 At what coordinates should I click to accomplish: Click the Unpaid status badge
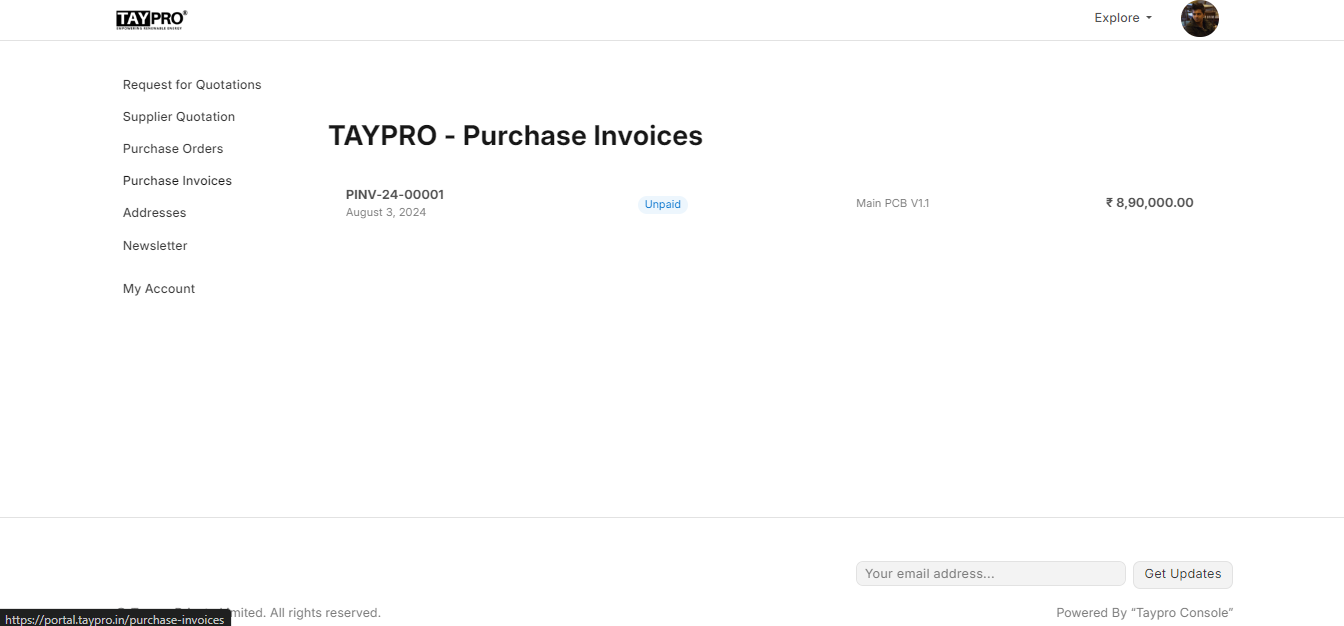tap(662, 204)
